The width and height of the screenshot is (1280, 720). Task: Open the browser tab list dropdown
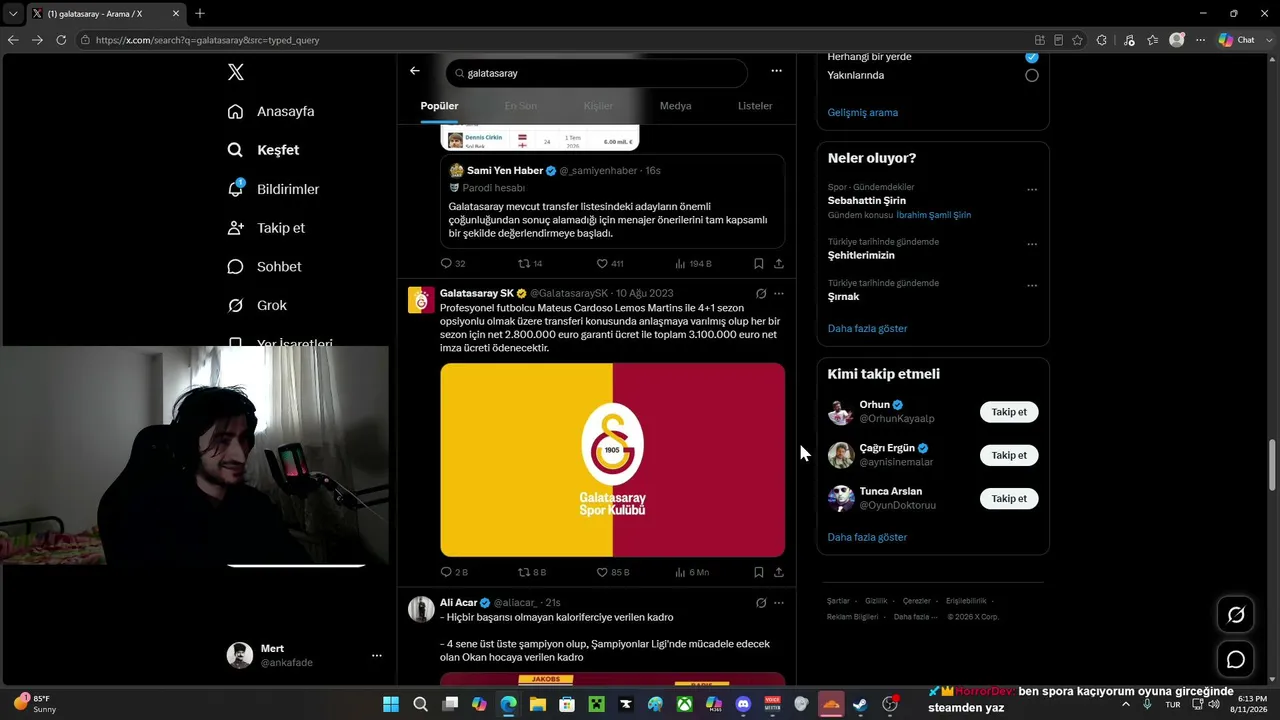[13, 13]
